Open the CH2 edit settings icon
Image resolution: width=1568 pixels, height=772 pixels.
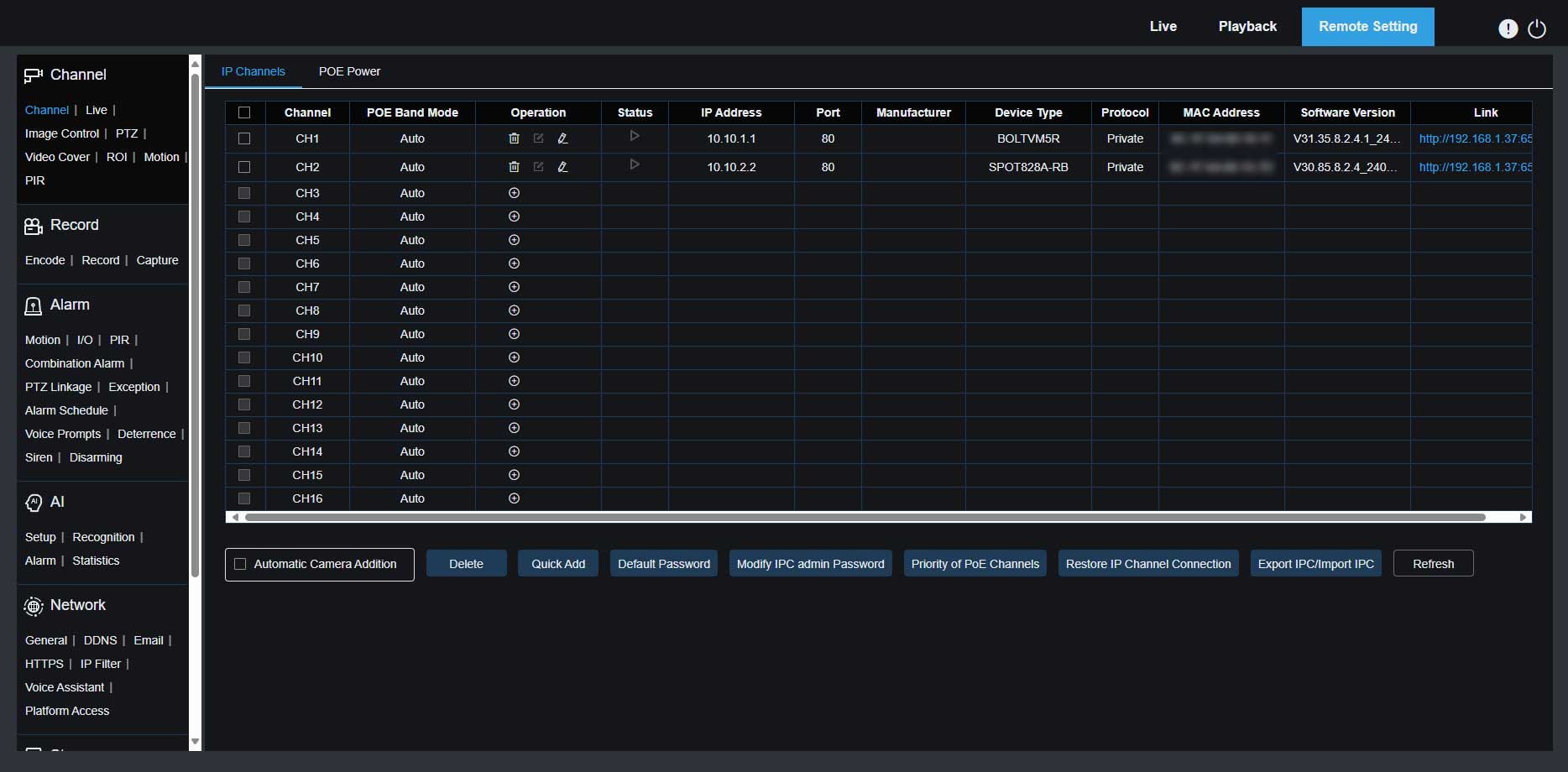(x=539, y=167)
